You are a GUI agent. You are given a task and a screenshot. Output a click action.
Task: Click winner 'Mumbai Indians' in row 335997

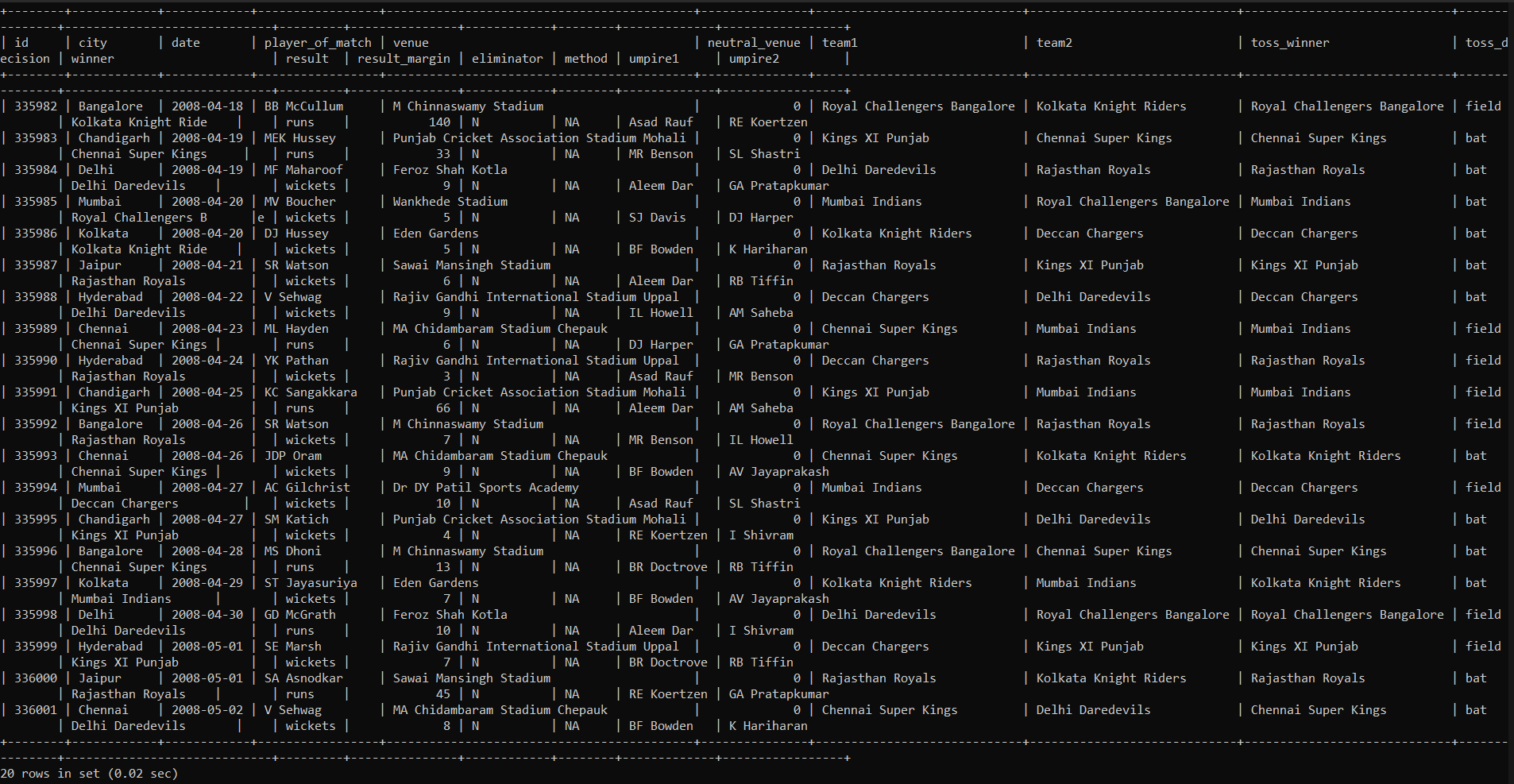pyautogui.click(x=122, y=599)
